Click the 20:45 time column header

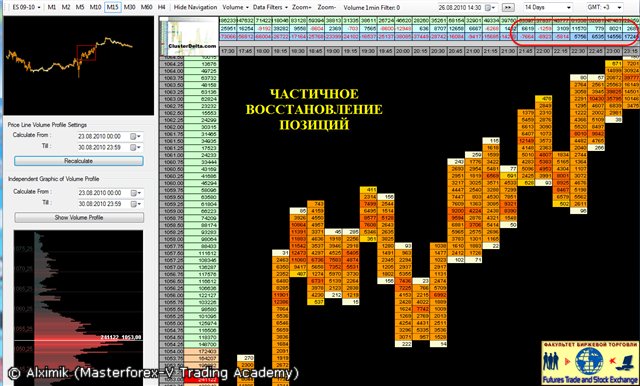click(x=456, y=51)
